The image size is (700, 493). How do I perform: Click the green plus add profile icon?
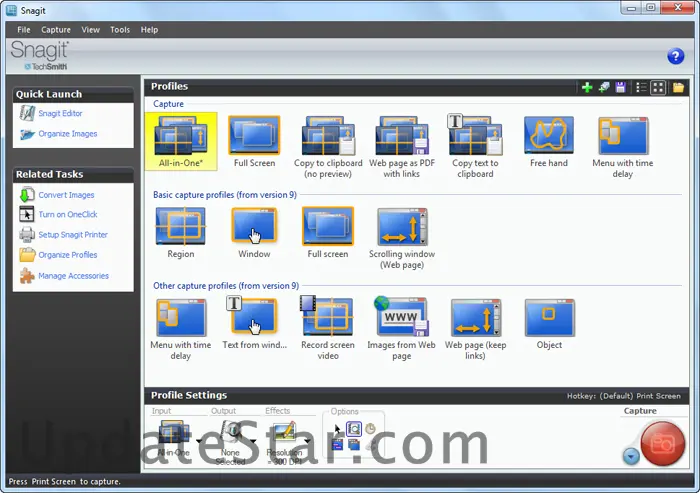(587, 87)
